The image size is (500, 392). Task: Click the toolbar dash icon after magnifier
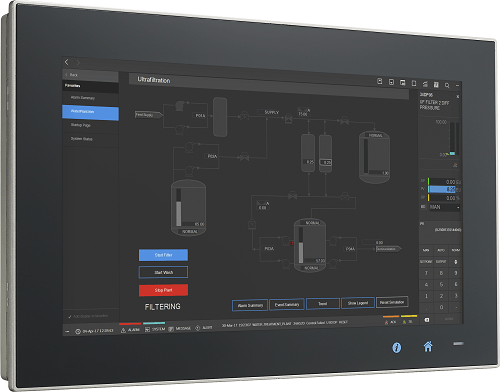pos(457,86)
